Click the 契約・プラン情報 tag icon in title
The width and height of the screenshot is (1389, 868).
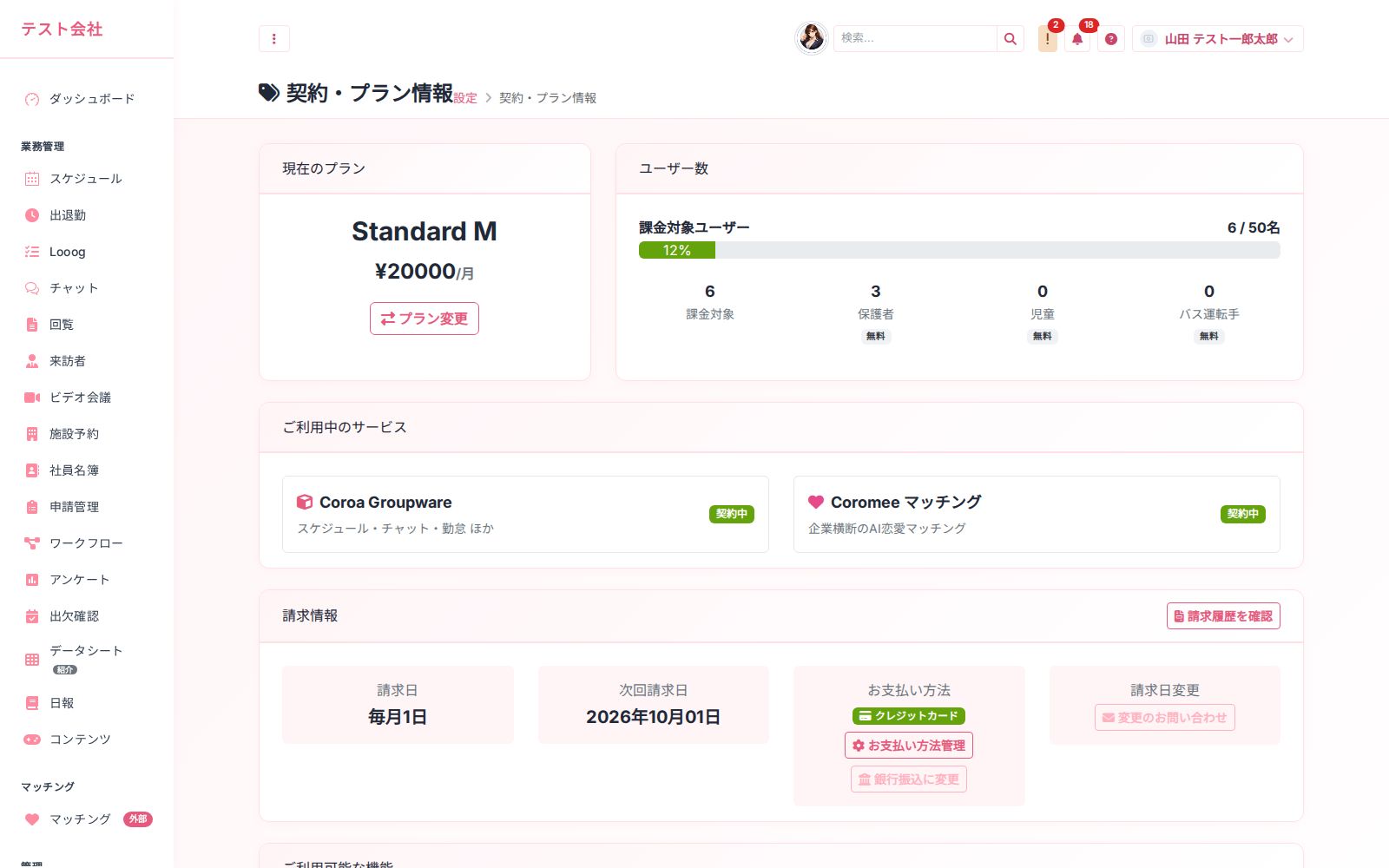point(269,93)
